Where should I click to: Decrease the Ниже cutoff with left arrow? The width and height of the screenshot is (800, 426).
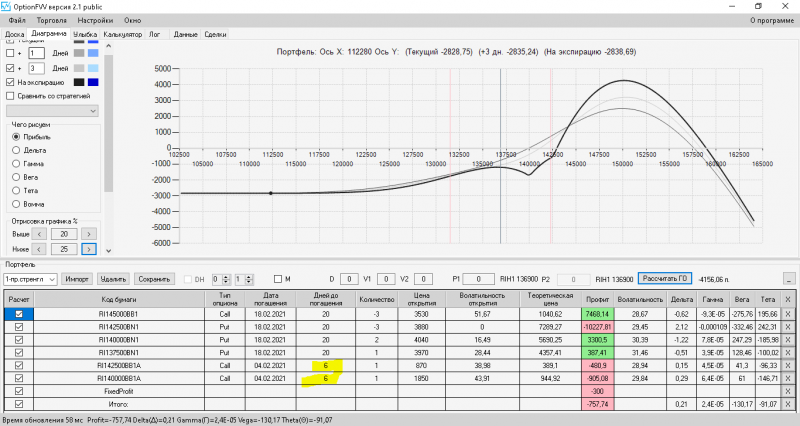(x=39, y=249)
